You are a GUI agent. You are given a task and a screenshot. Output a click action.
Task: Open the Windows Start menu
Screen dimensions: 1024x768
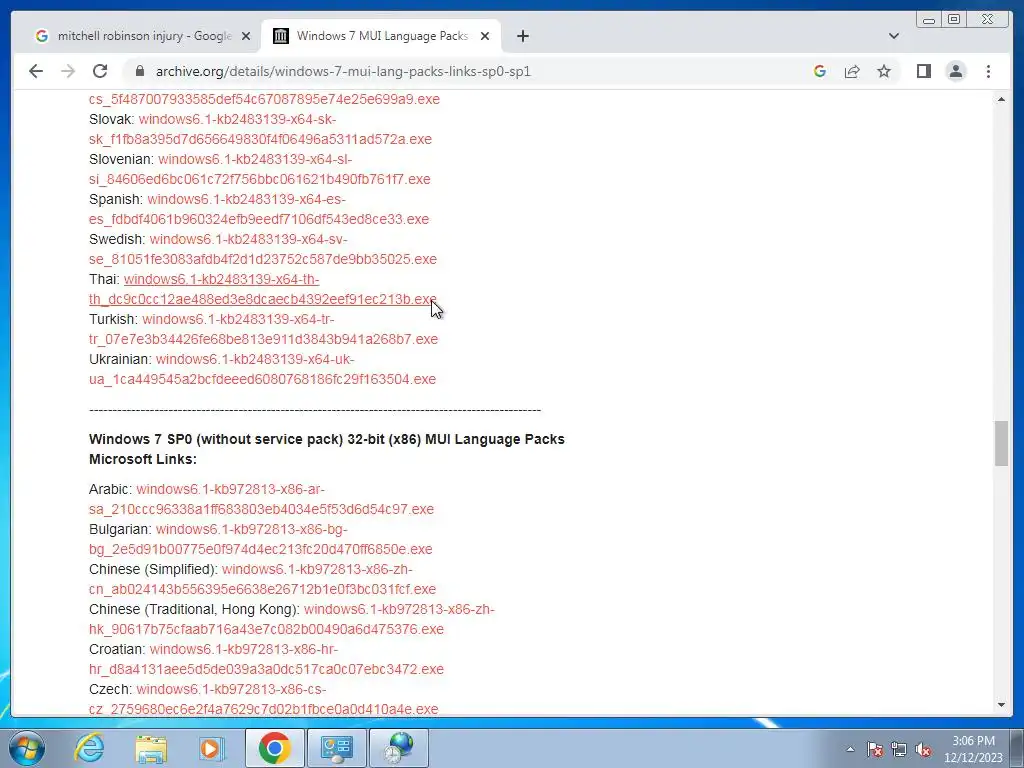coord(27,748)
